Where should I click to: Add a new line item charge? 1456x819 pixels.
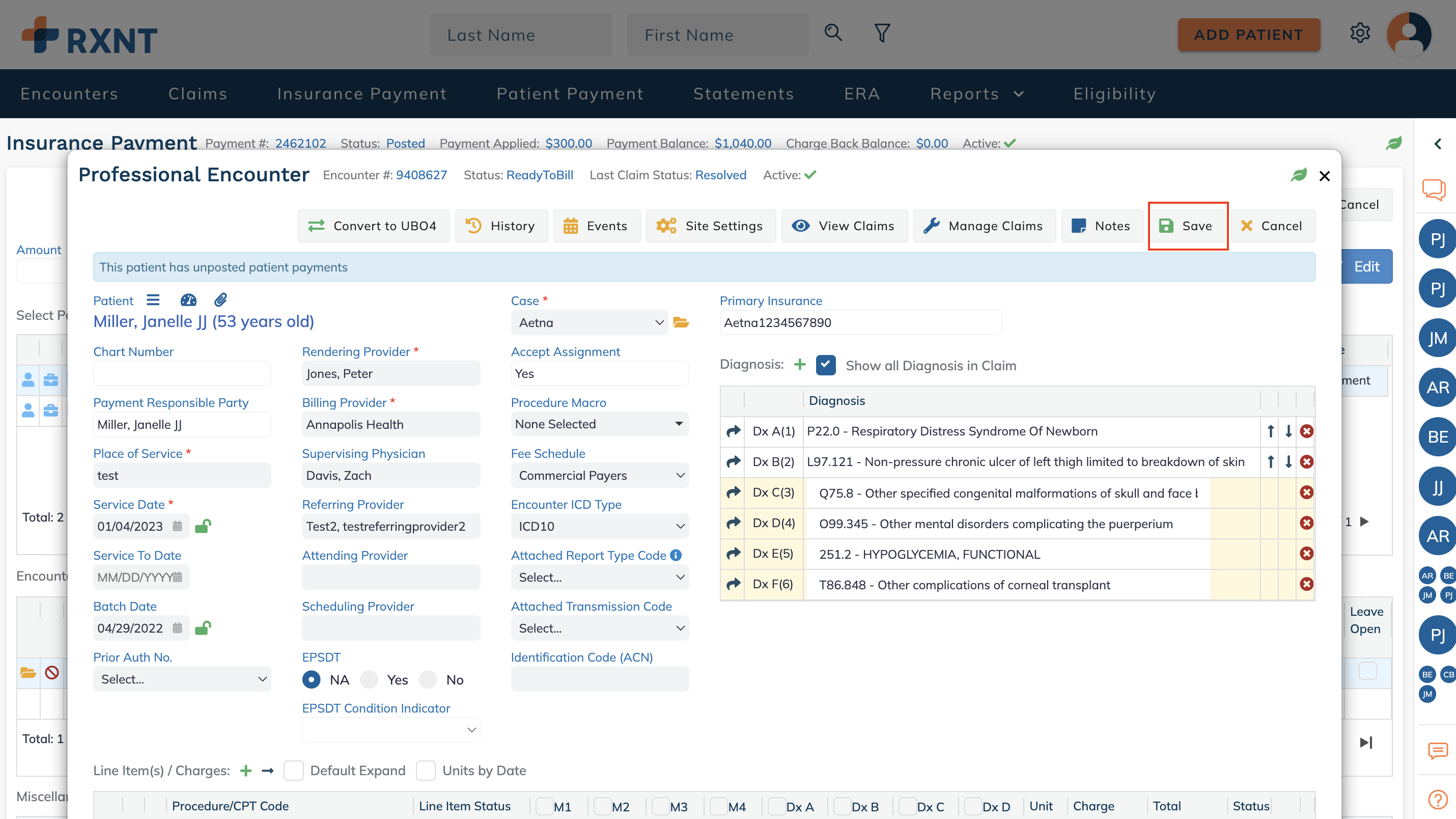pyautogui.click(x=245, y=770)
